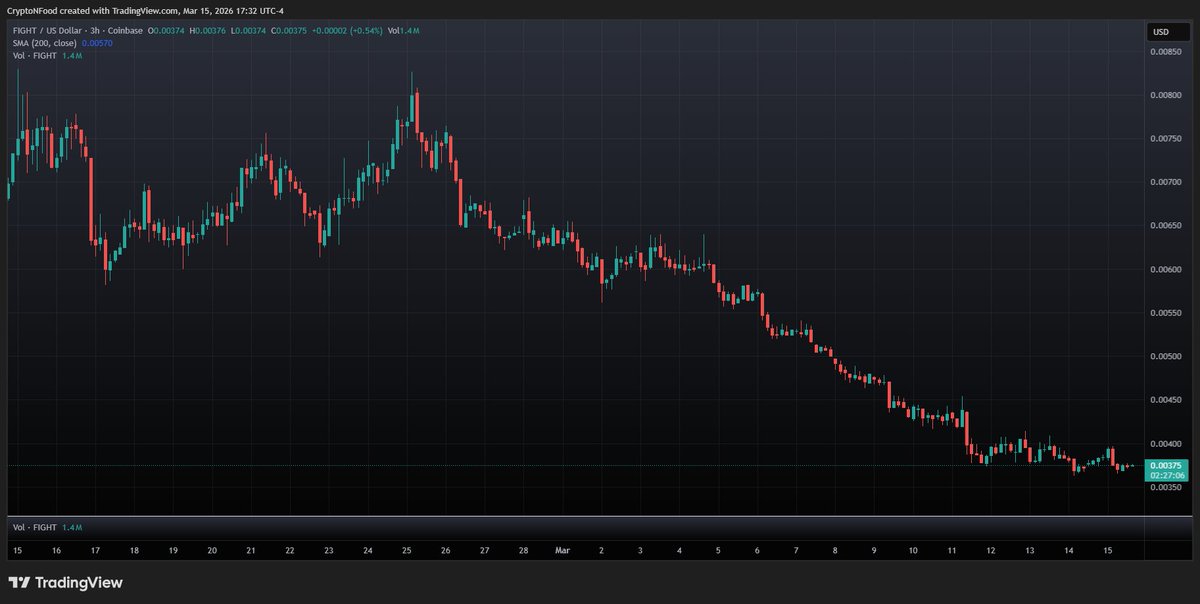This screenshot has height=604, width=1200.
Task: Select Vol · FIGHT label in the bottom volume pane
Action: click(x=35, y=527)
